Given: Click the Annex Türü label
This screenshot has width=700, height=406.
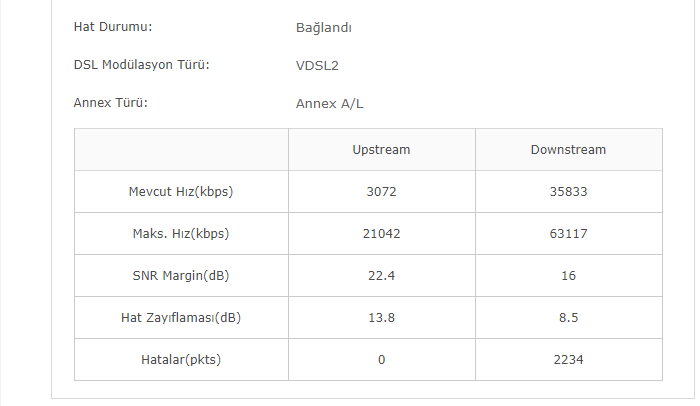Looking at the screenshot, I should (x=111, y=103).
